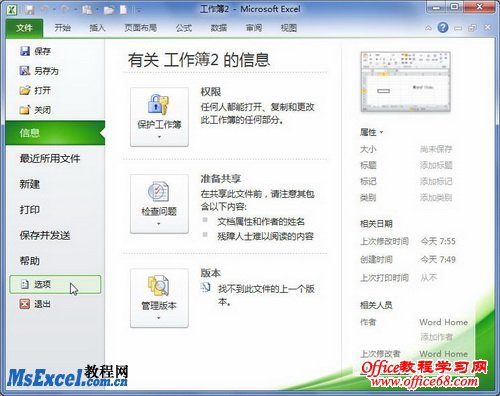Click the Permissions (权限) heading

pyautogui.click(x=211, y=92)
